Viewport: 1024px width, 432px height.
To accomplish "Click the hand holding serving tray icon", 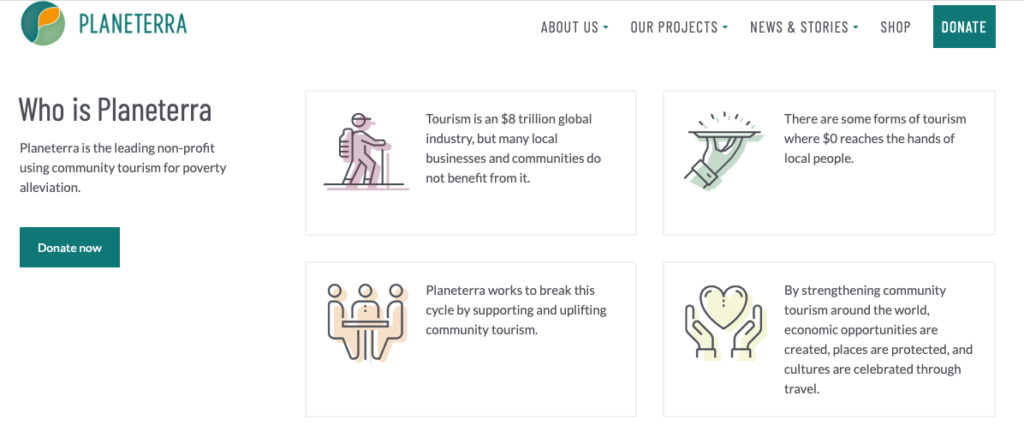I will click(x=722, y=150).
